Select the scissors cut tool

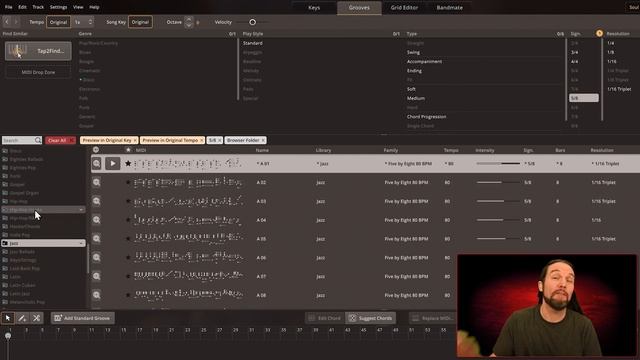click(x=36, y=318)
